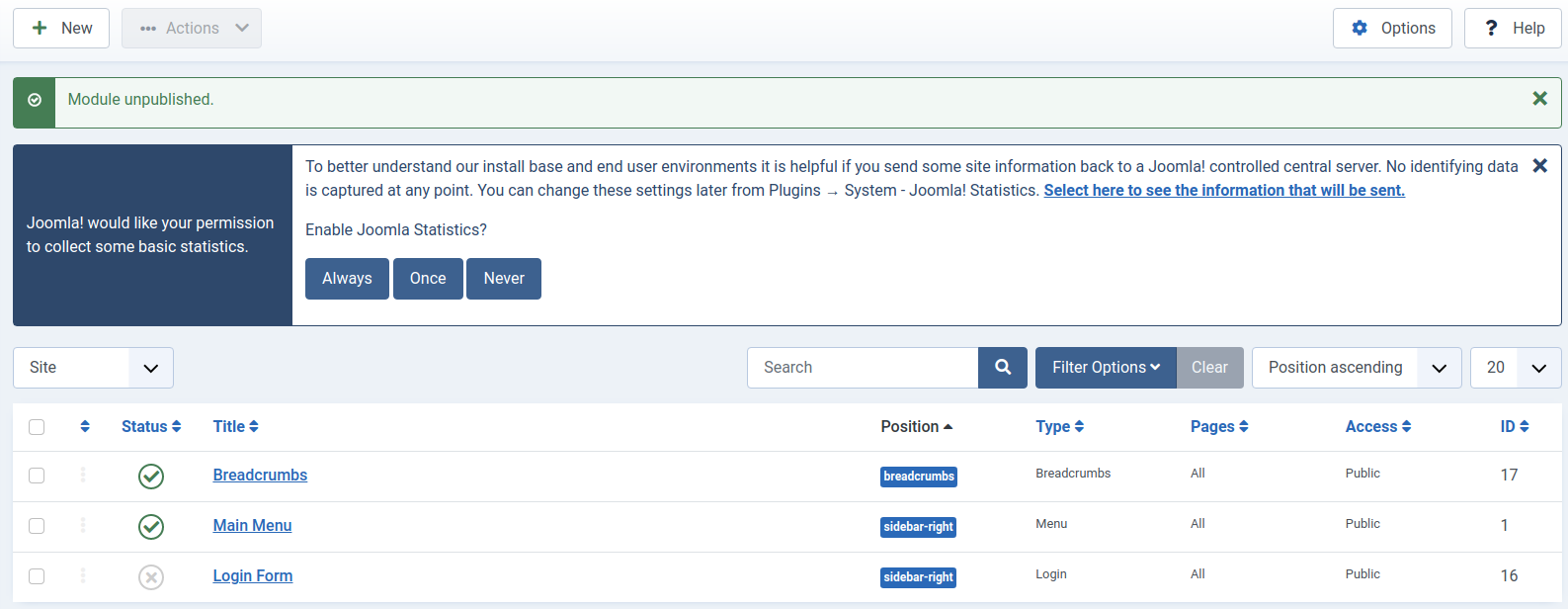The image size is (1568, 609).
Task: Select the Breadcrumbs row checkbox
Action: point(37,476)
